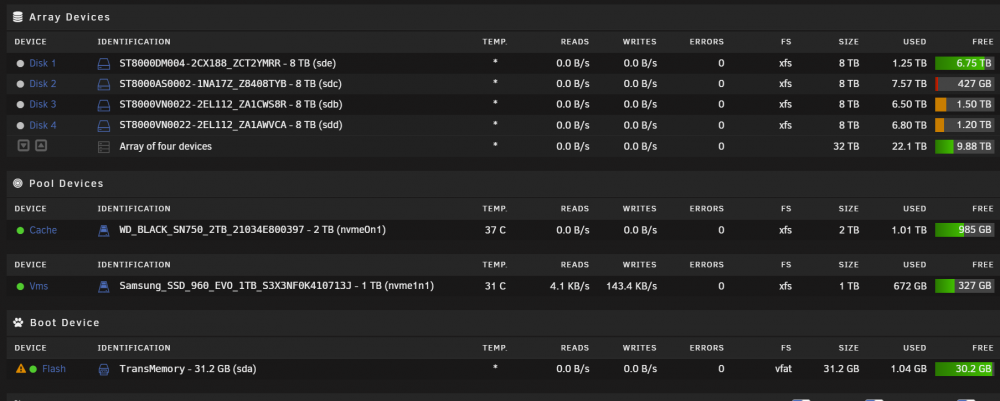This screenshot has height=401, width=1000.
Task: Click the Cache green status indicator
Action: 20,230
